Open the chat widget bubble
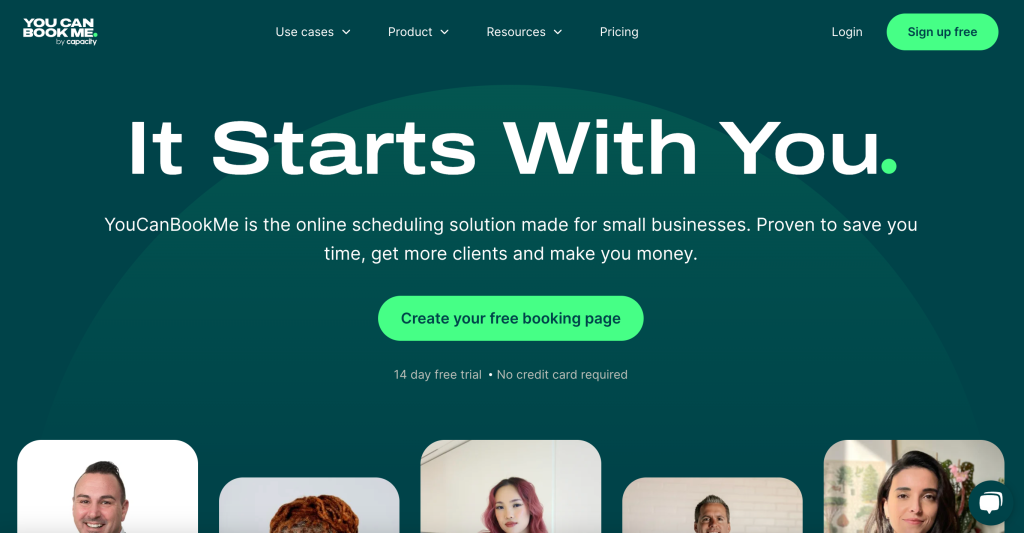 tap(990, 502)
